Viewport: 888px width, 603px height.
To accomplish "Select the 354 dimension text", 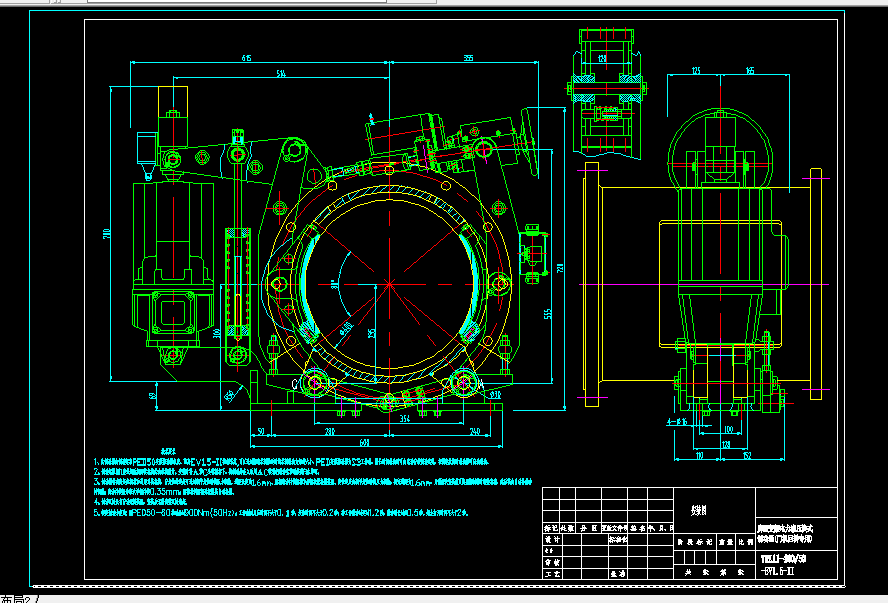I will coord(405,419).
